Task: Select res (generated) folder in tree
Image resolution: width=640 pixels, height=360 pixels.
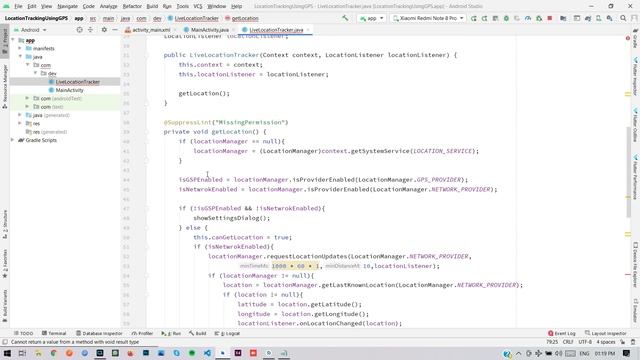Action: pos(47,132)
